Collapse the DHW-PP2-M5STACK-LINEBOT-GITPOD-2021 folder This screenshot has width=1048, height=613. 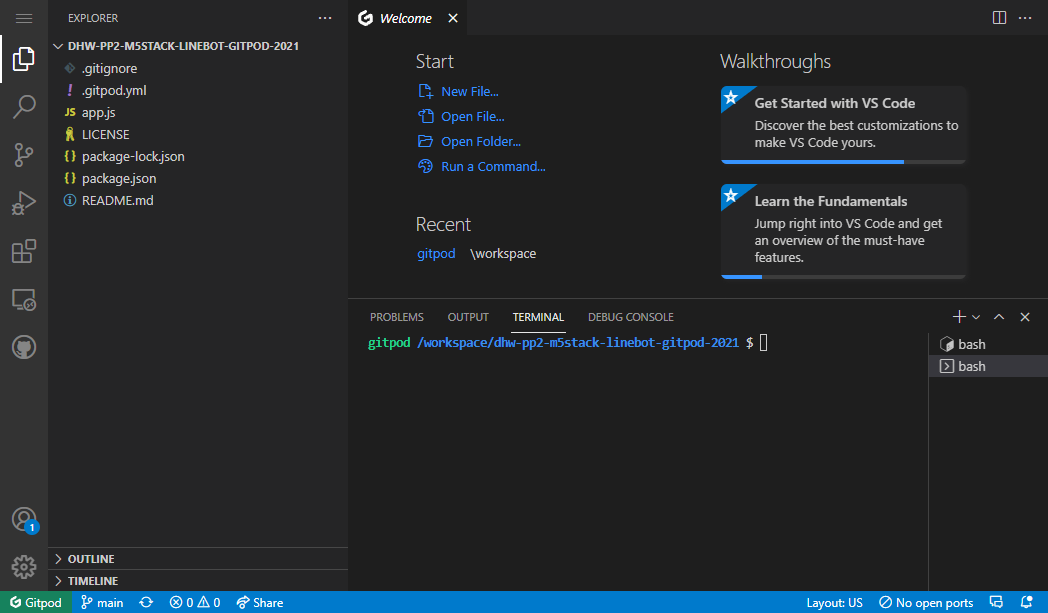[198, 46]
